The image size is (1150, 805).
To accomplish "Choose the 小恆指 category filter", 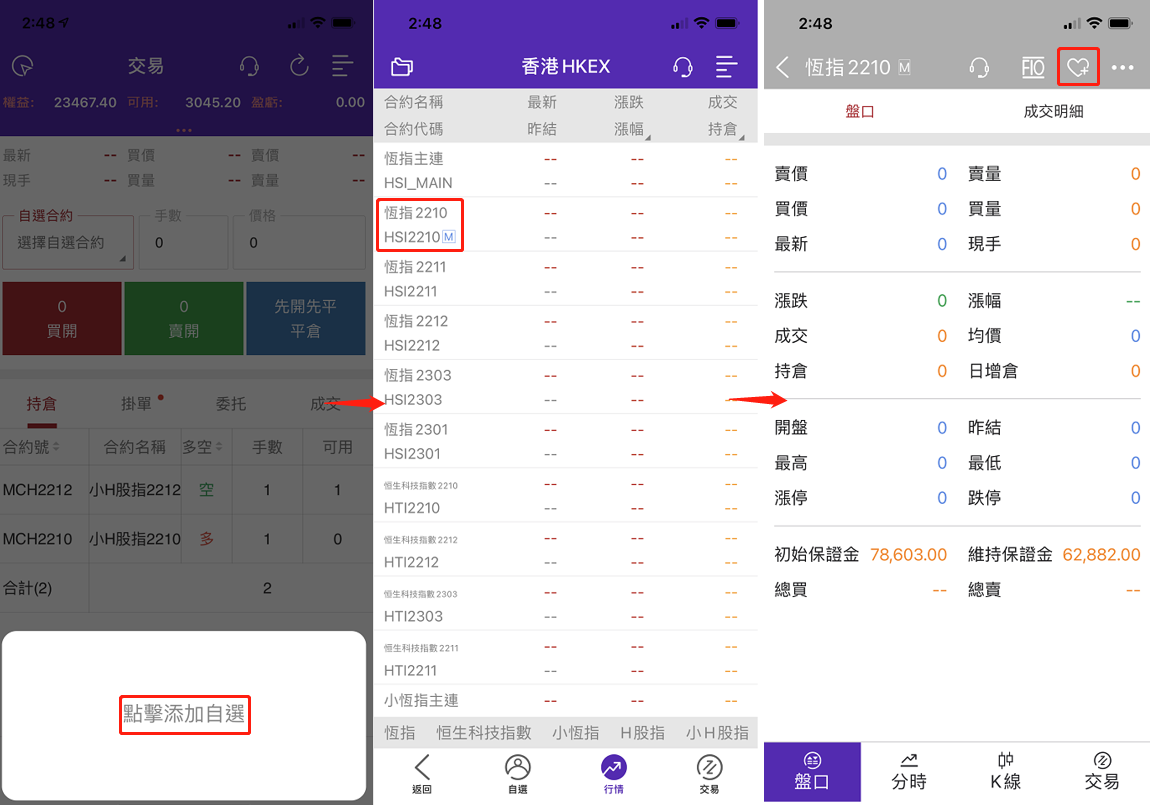I will point(575,732).
